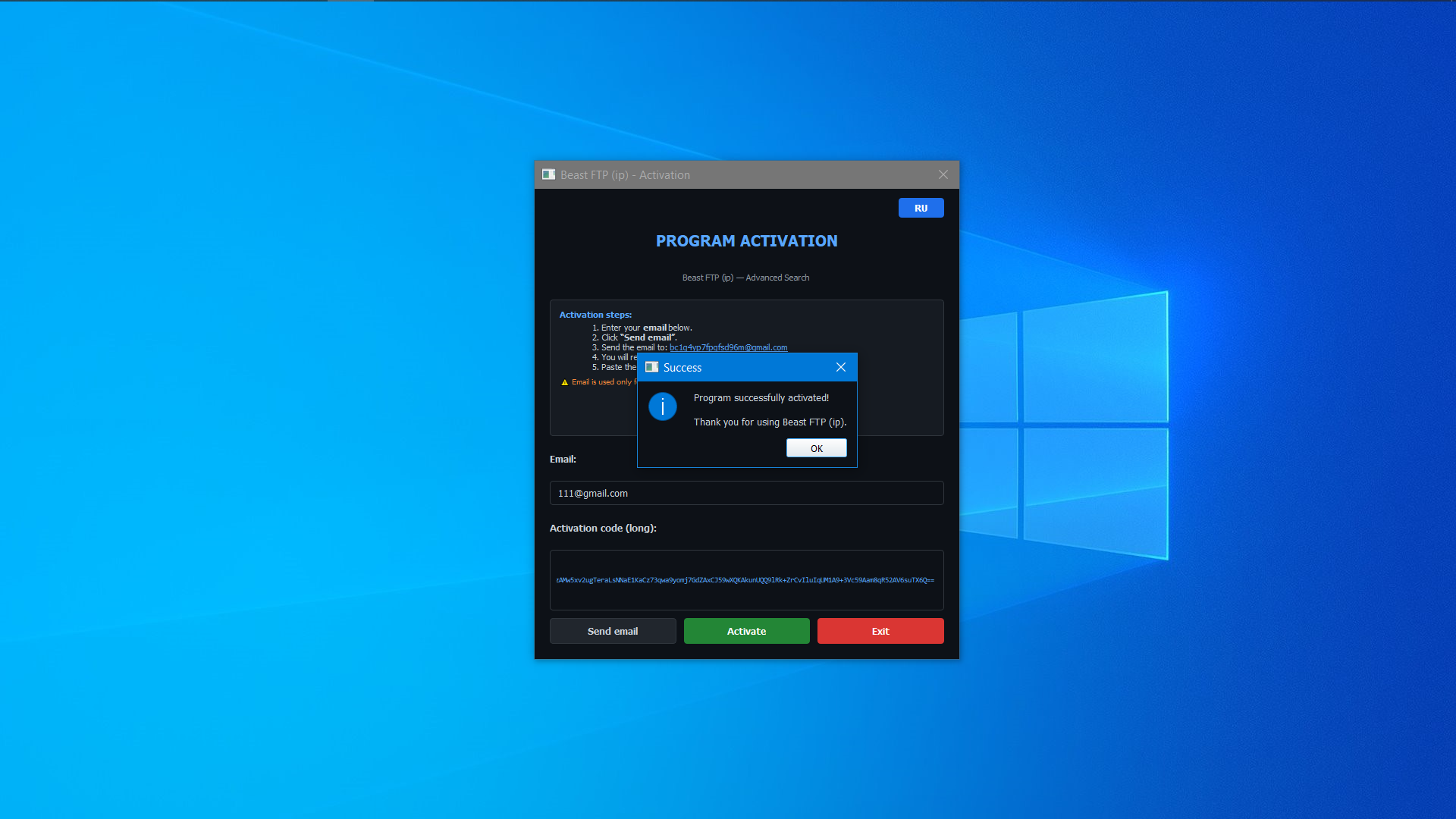Open the bc1q4yp7fpgfsd96m@gmail.com email link
Viewport: 1456px width, 819px height.
[x=728, y=347]
